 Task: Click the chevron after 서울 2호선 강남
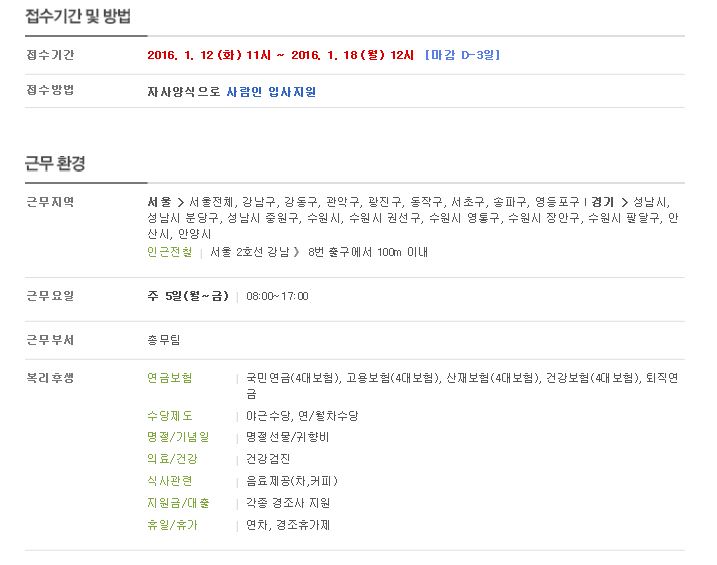(x=296, y=252)
